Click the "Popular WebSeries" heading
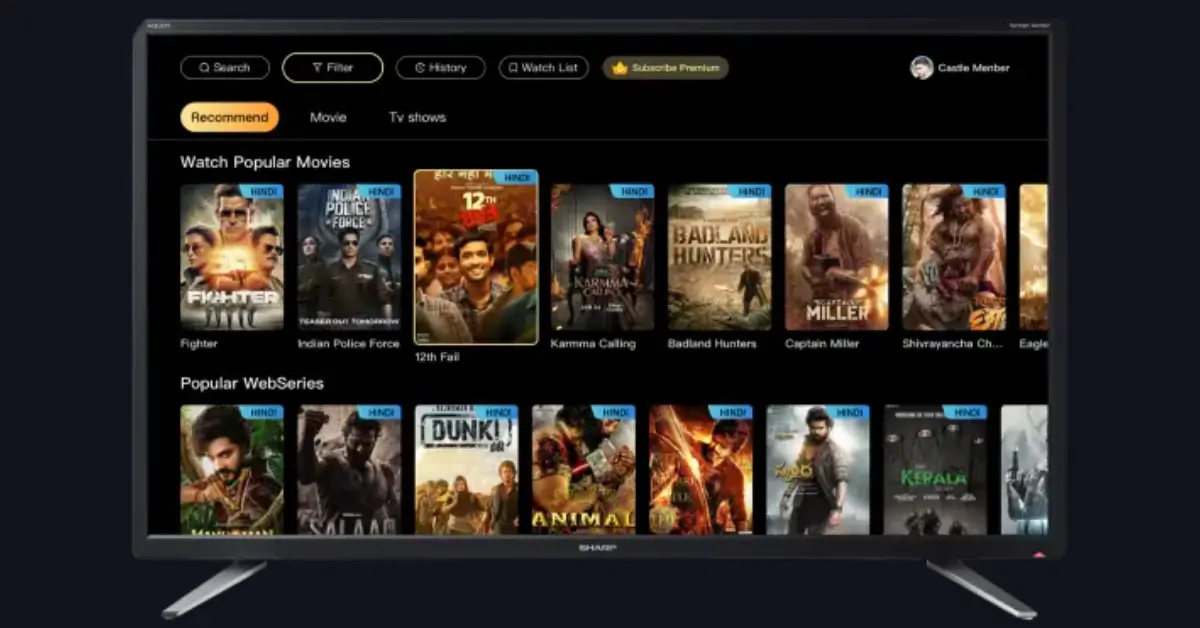This screenshot has width=1200, height=628. click(x=252, y=383)
